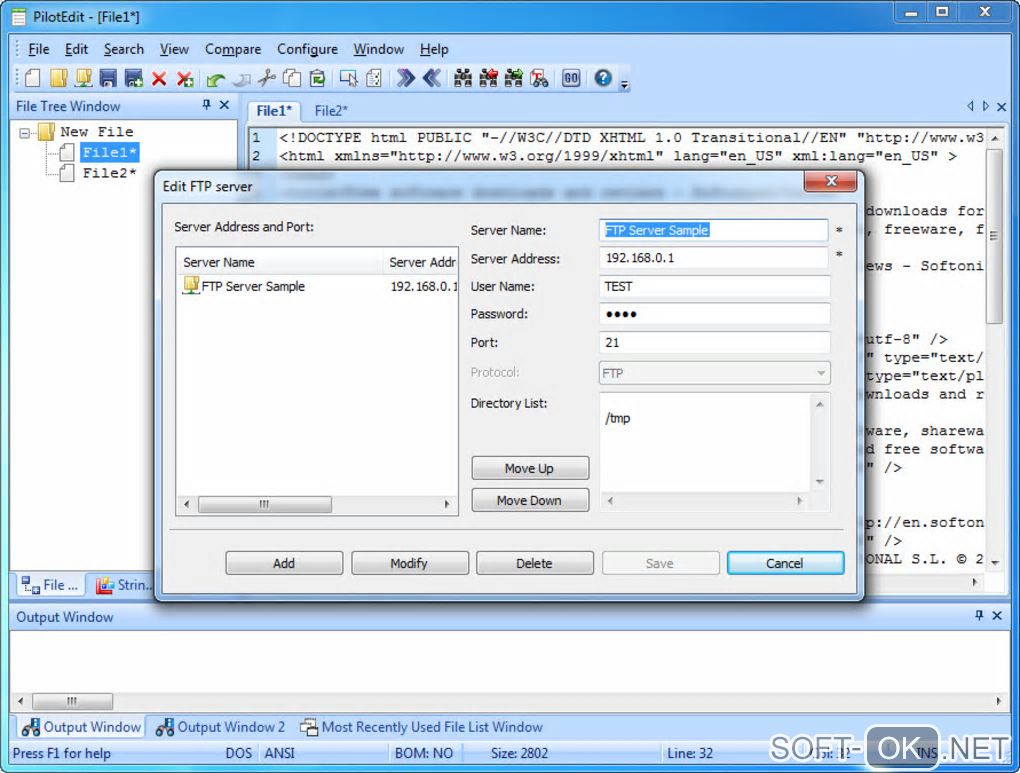Open the Configure menu
This screenshot has height=773, width=1020.
click(x=307, y=49)
